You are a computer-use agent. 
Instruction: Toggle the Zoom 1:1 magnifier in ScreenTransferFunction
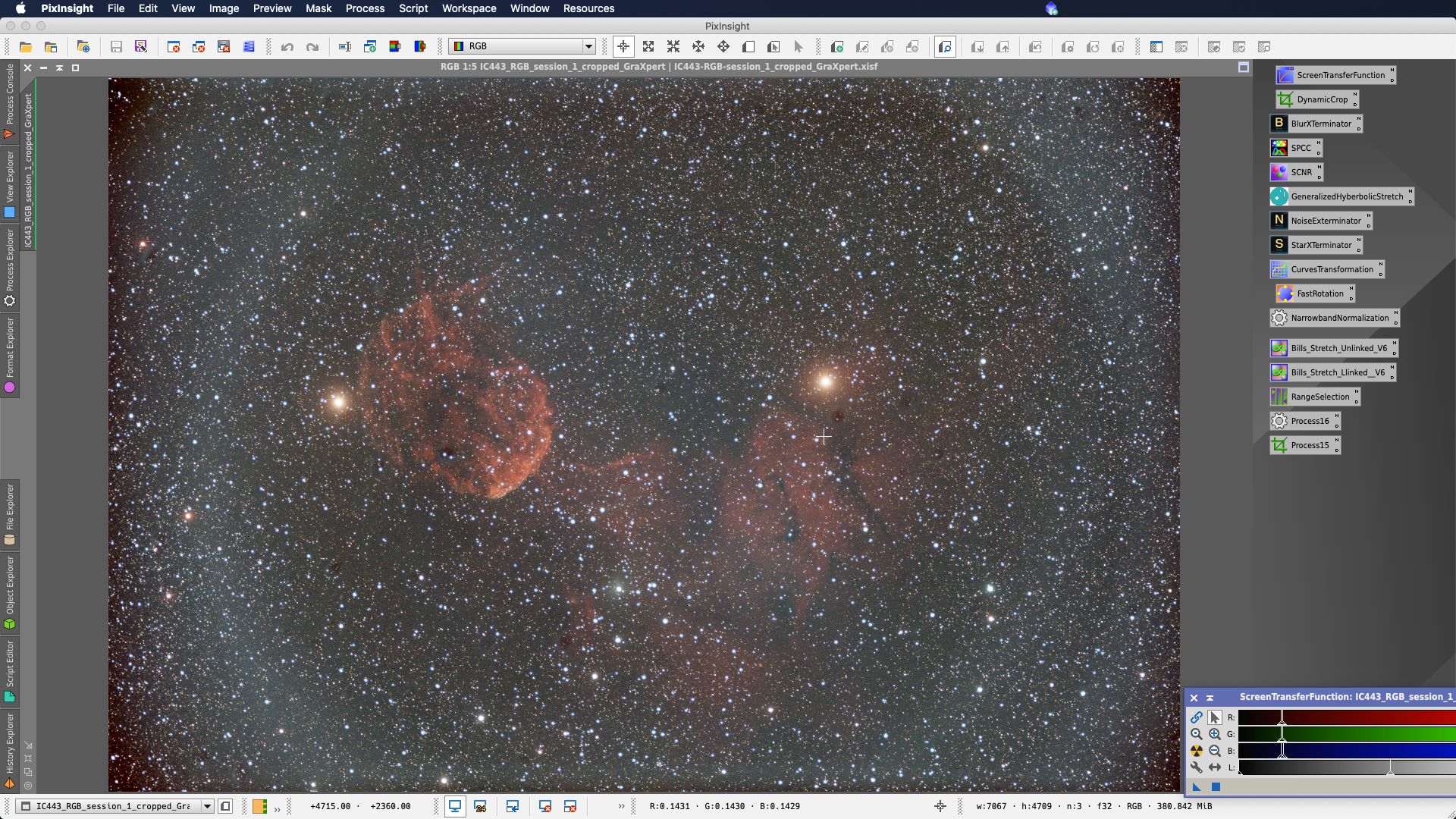tap(1197, 734)
